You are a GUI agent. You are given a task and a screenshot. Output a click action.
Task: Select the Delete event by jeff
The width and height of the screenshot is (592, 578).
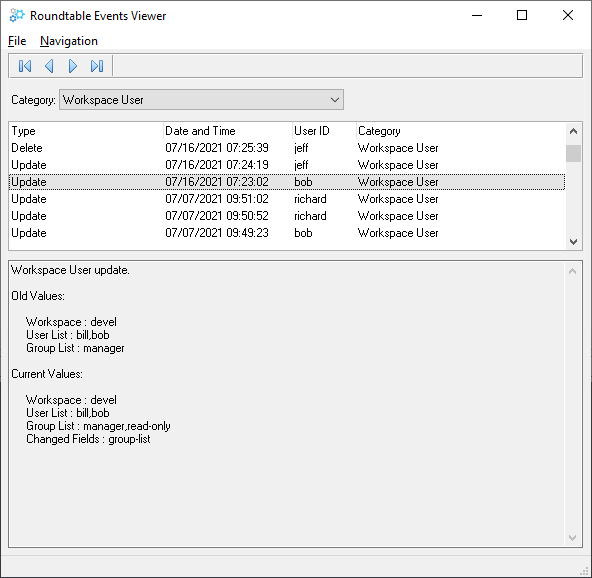[287, 148]
